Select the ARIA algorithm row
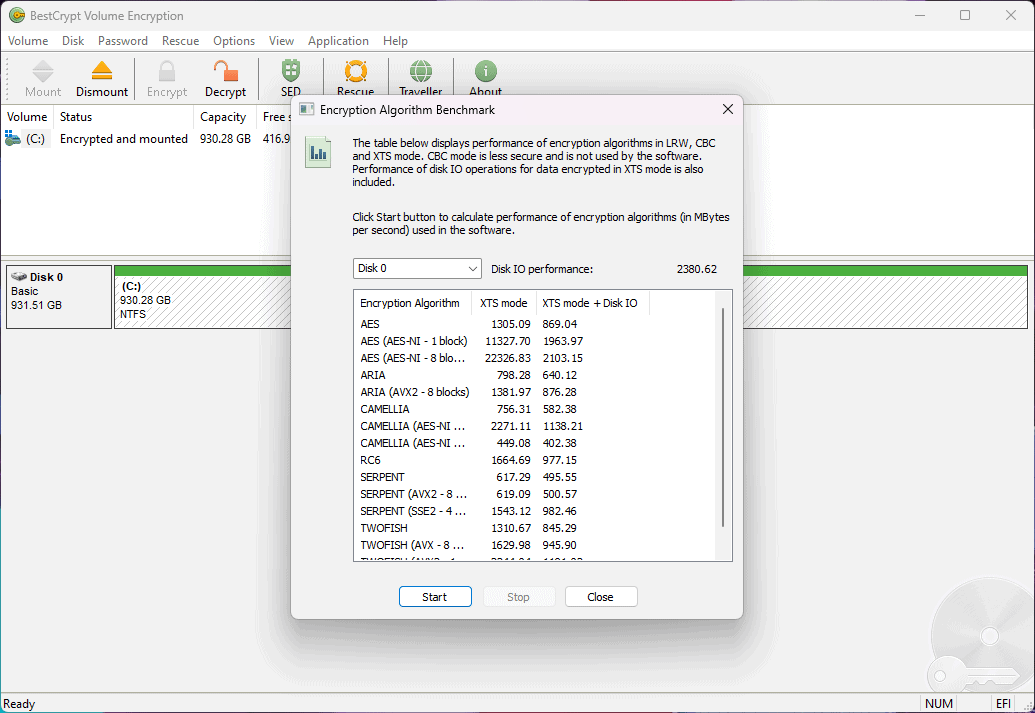This screenshot has height=713, width=1035. [x=535, y=375]
